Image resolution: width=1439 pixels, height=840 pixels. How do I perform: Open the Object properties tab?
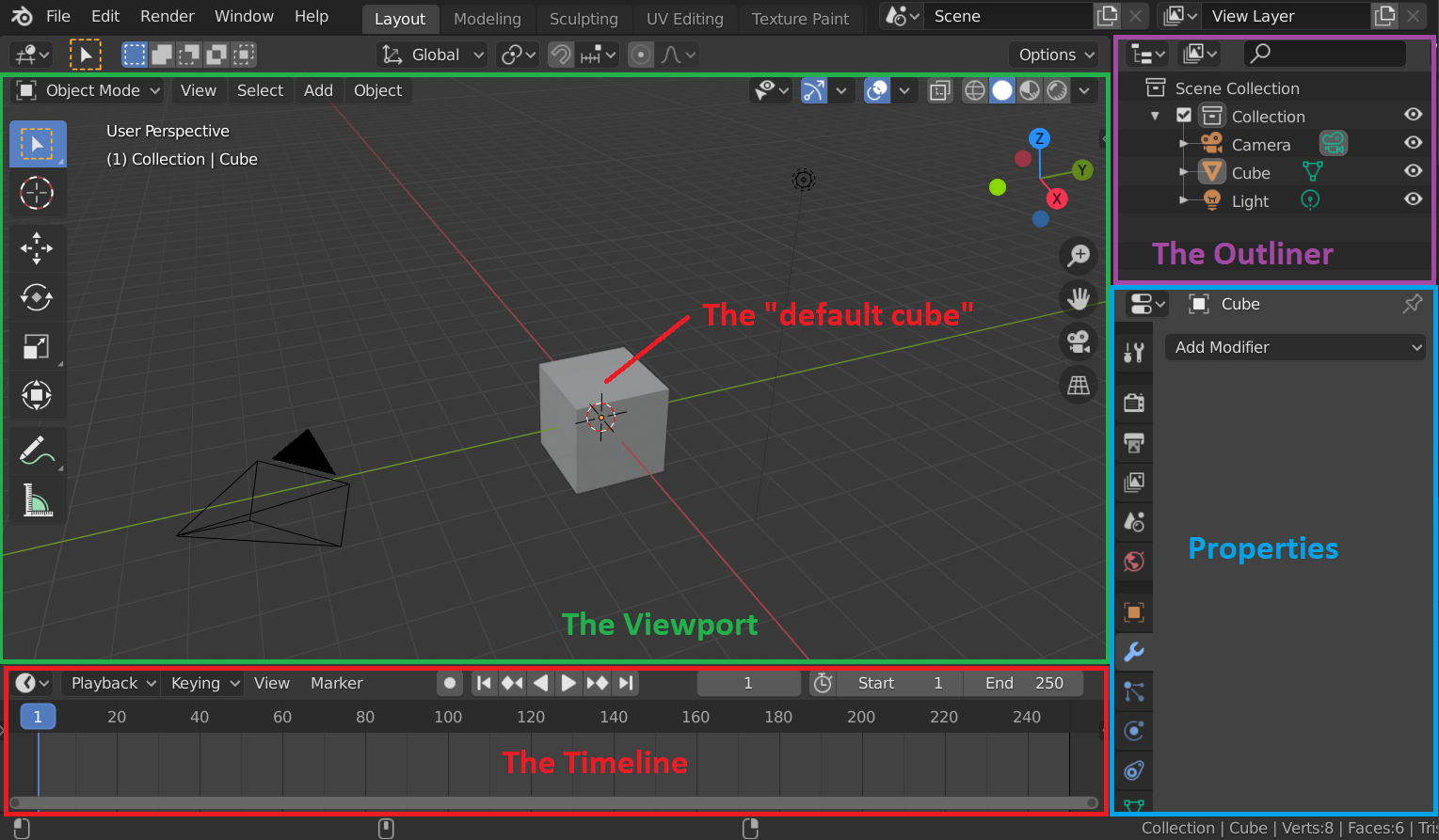[1134, 611]
